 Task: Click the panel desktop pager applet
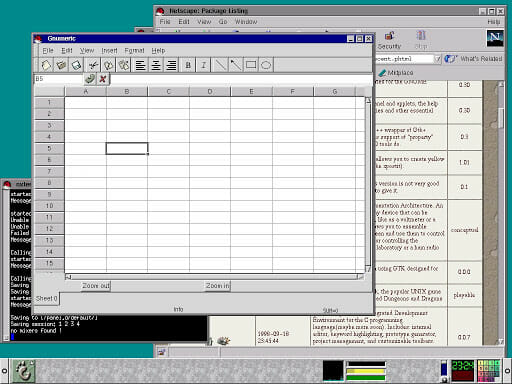[x=489, y=370]
